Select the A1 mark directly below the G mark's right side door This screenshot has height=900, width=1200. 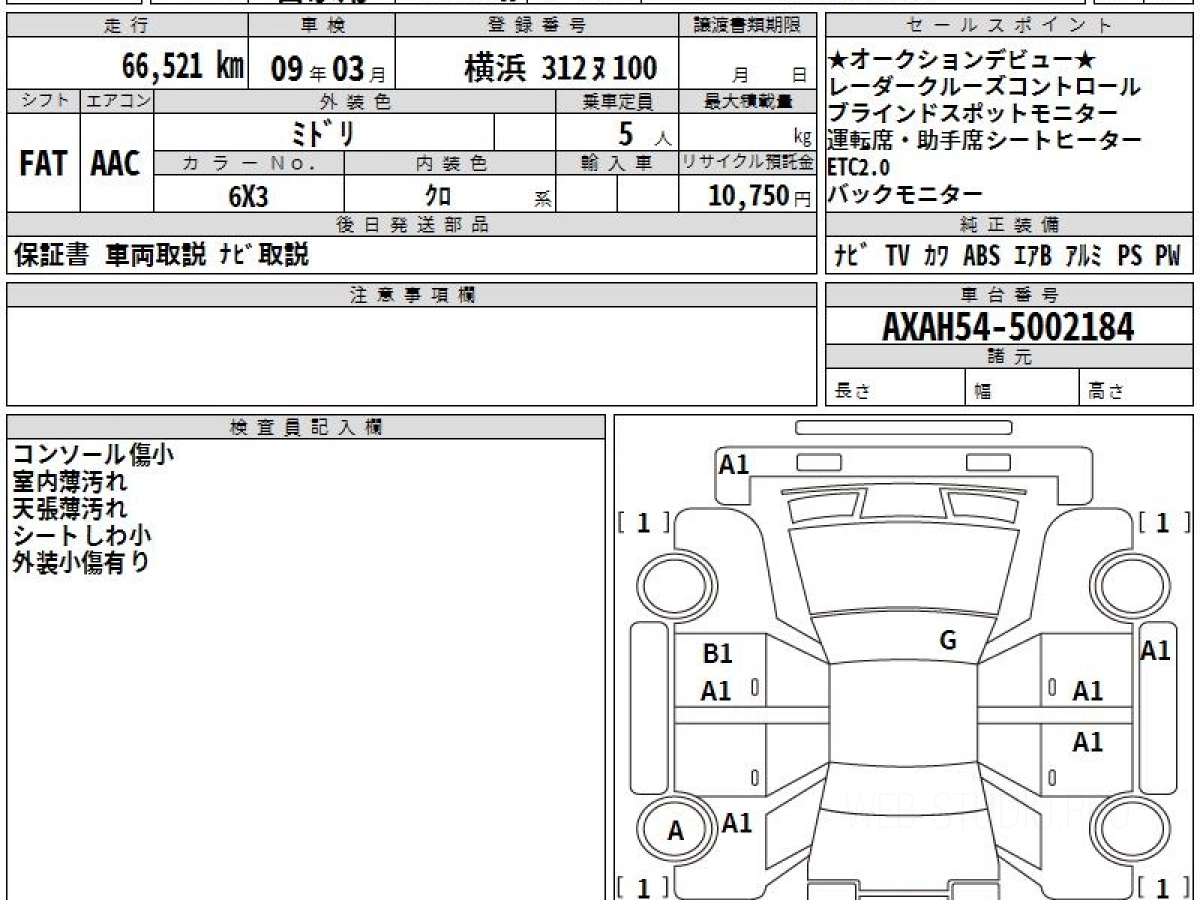1087,691
